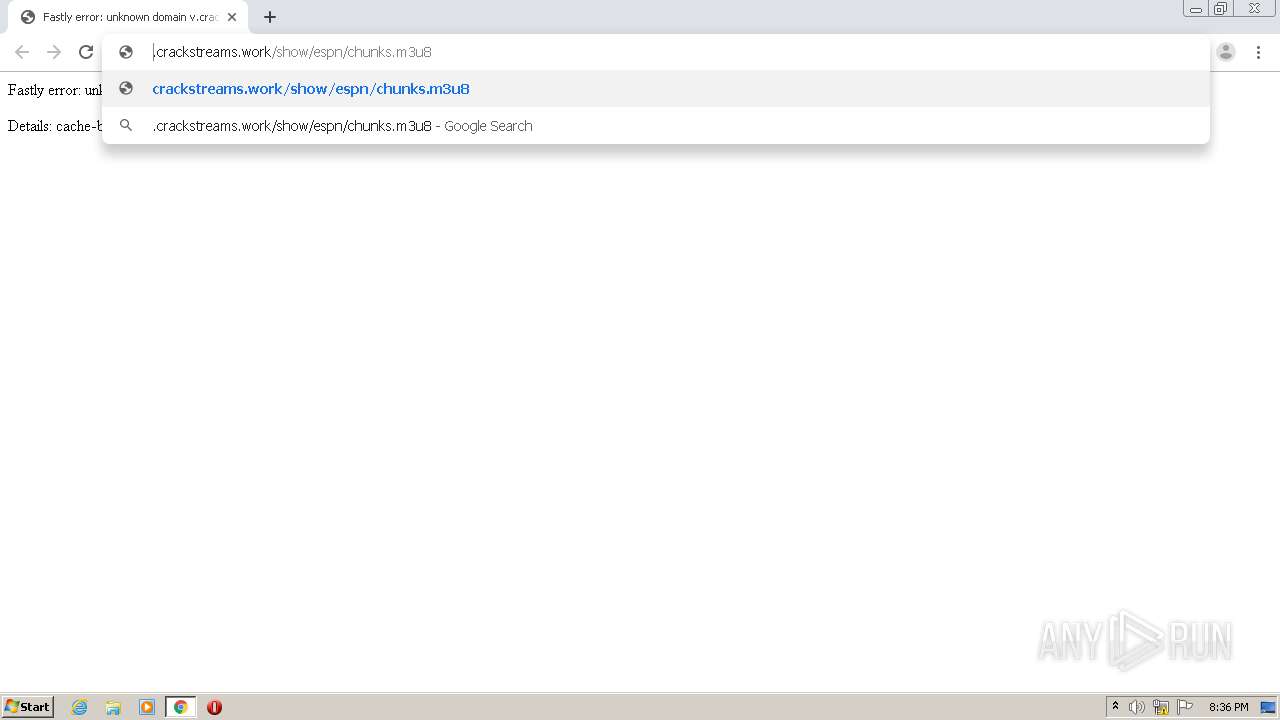1280x720 pixels.
Task: Switch to Chrome in the taskbar
Action: coord(180,707)
